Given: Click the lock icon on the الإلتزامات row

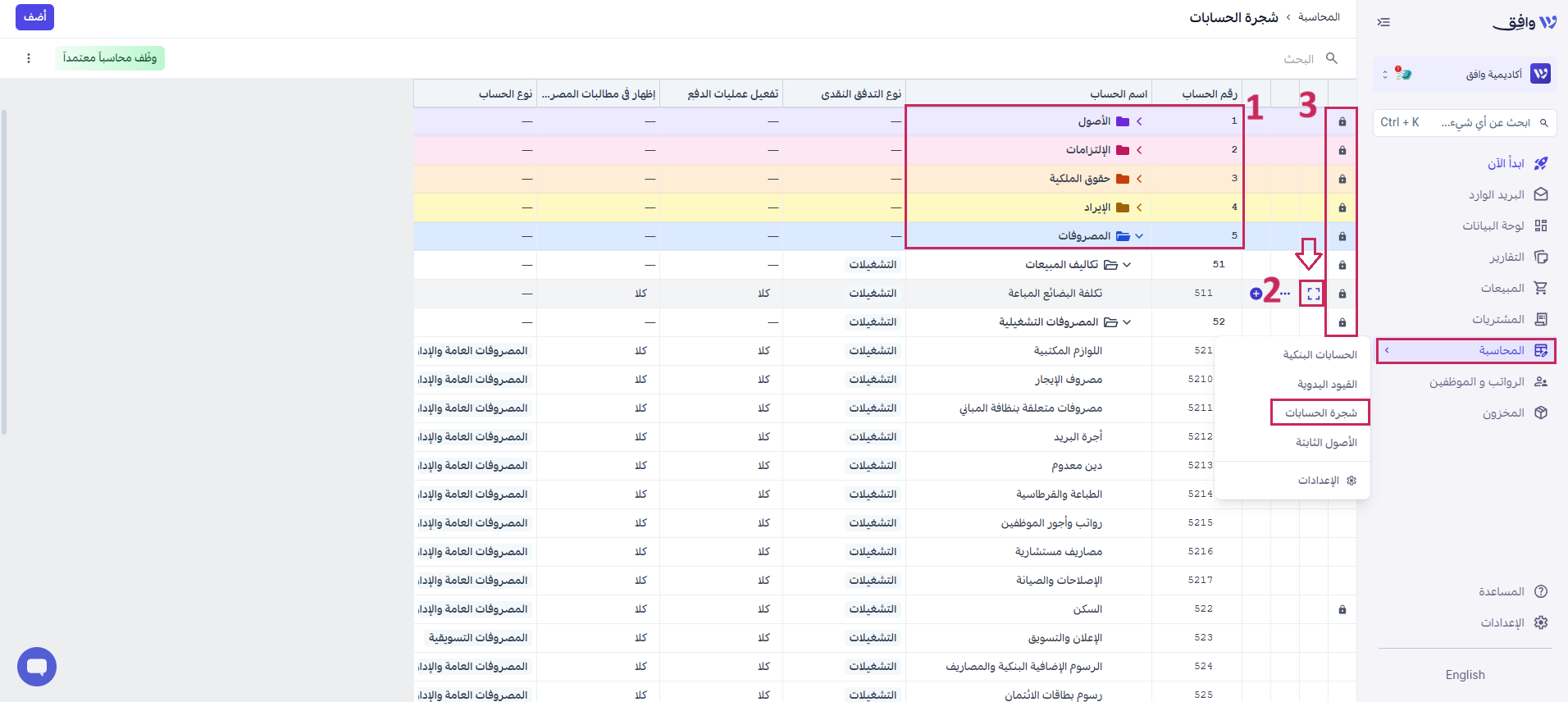Looking at the screenshot, I should (1342, 150).
